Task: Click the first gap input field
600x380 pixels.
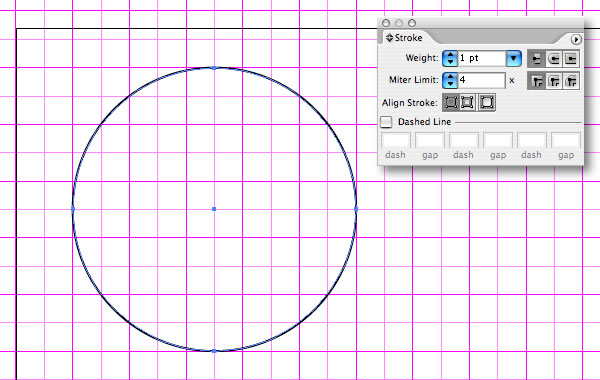Action: 430,140
